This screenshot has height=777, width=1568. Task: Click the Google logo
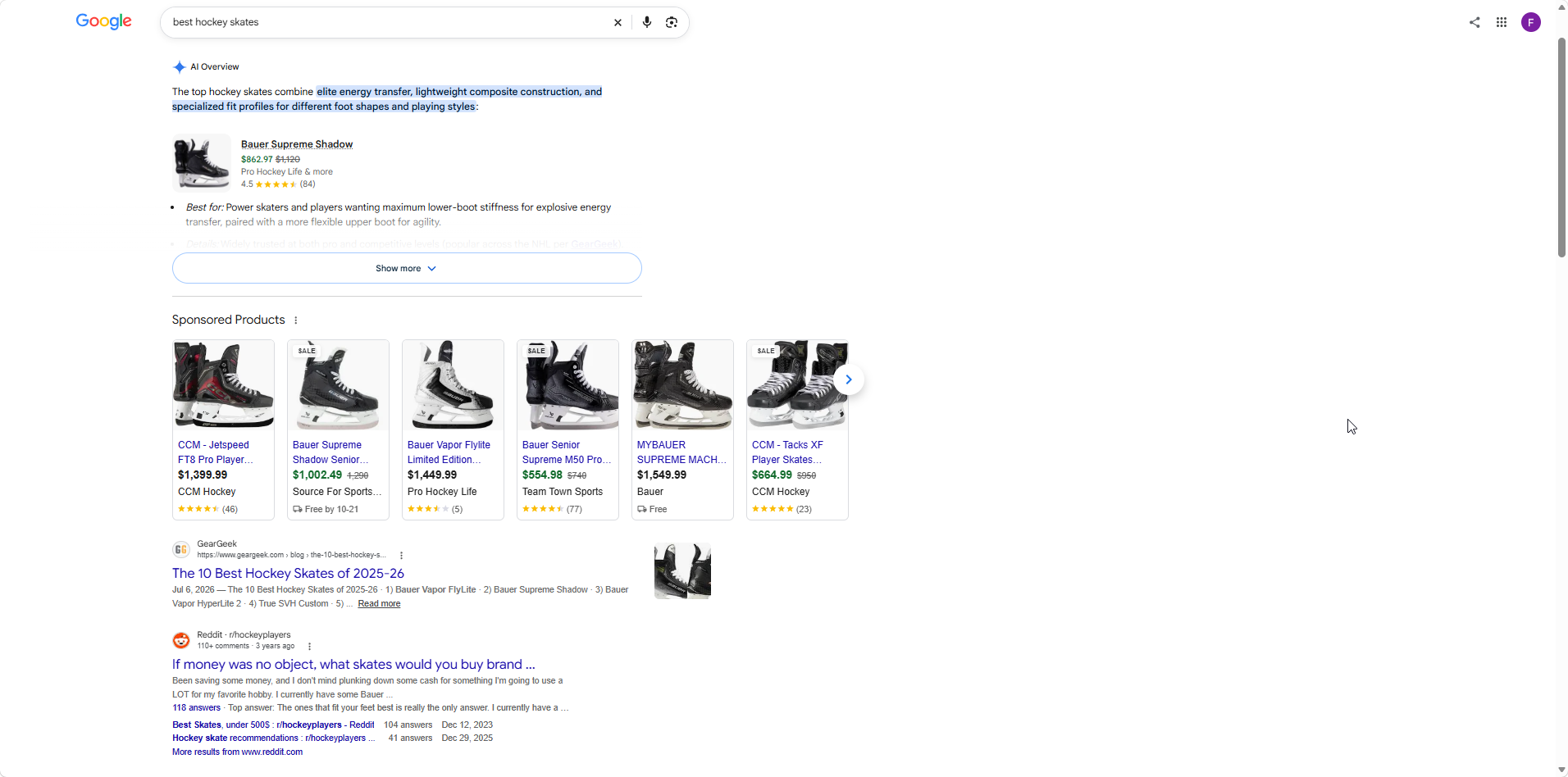tap(103, 21)
